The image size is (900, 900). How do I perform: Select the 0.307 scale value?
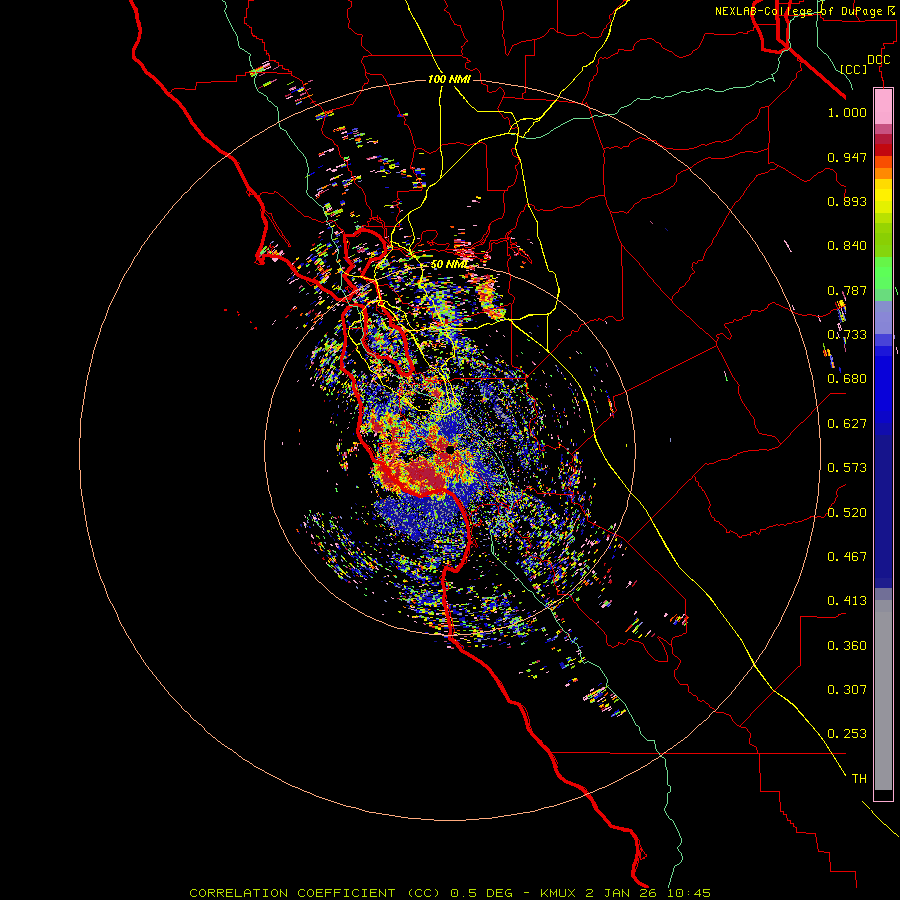tap(847, 690)
